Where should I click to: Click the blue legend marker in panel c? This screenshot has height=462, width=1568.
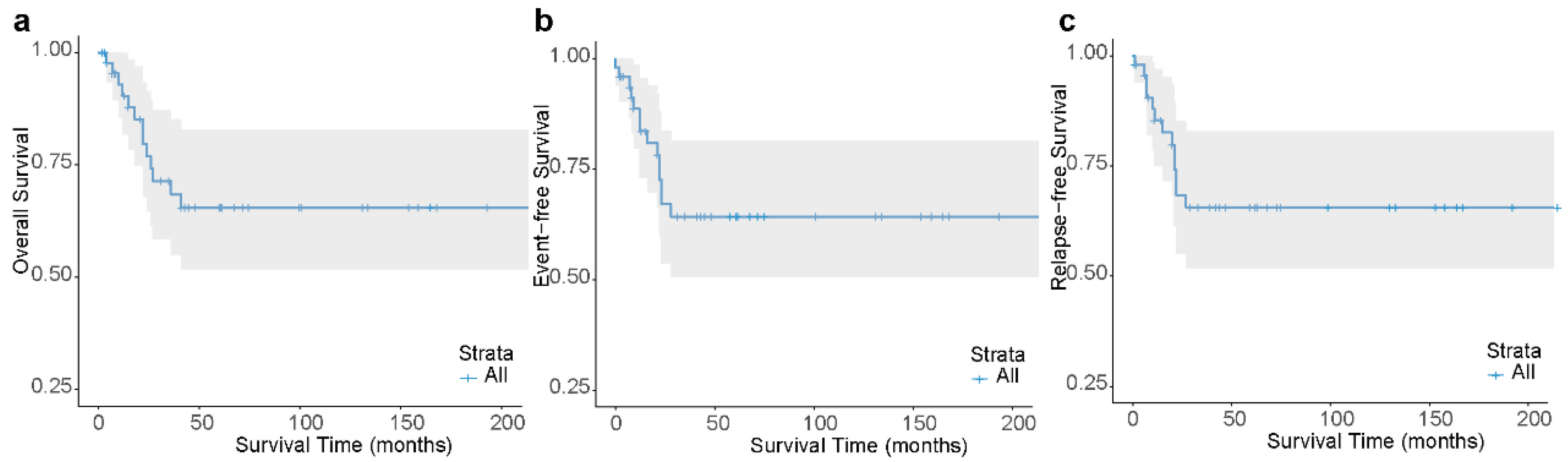tap(1496, 375)
